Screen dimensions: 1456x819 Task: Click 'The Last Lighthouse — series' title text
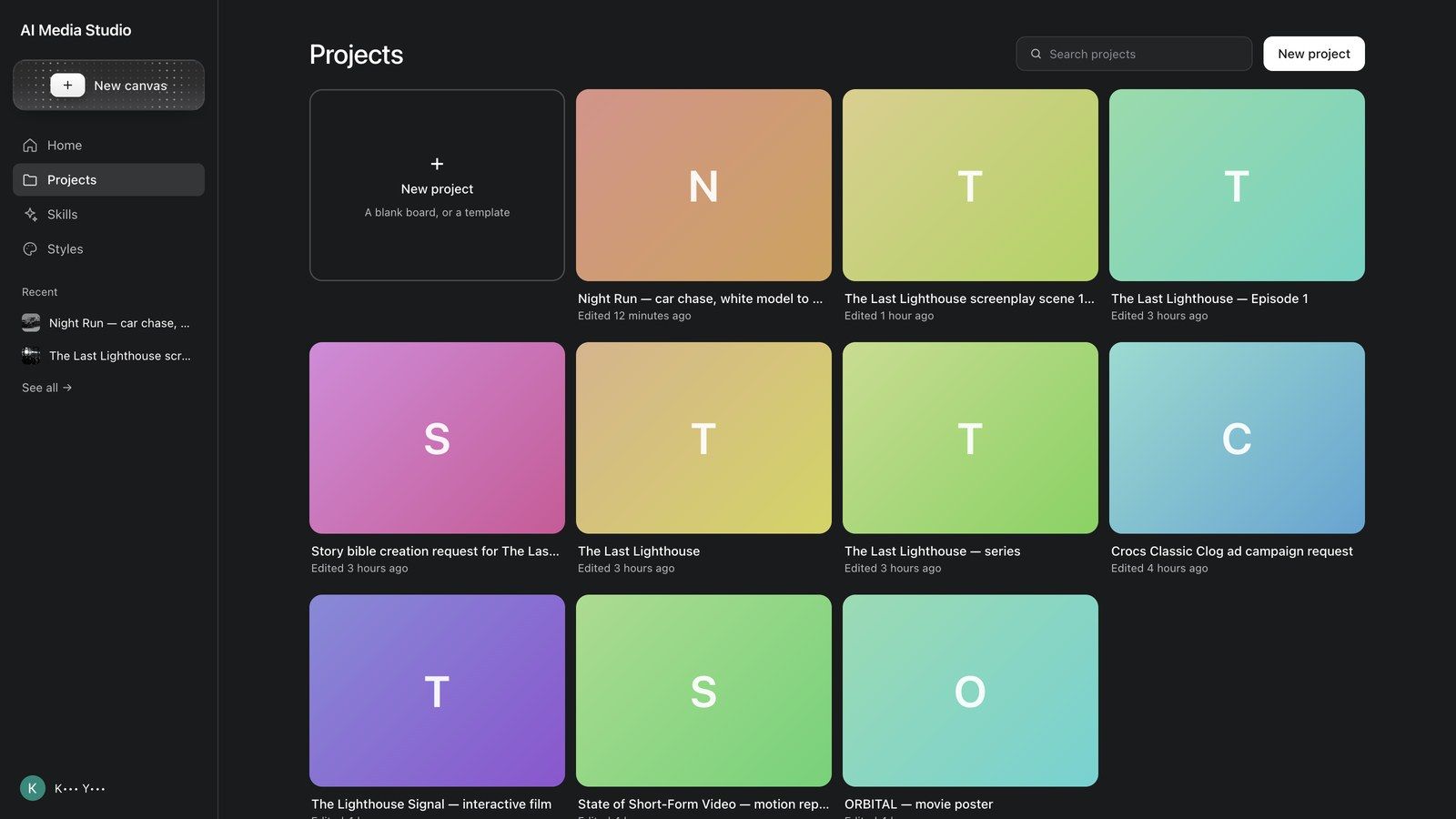tap(932, 551)
